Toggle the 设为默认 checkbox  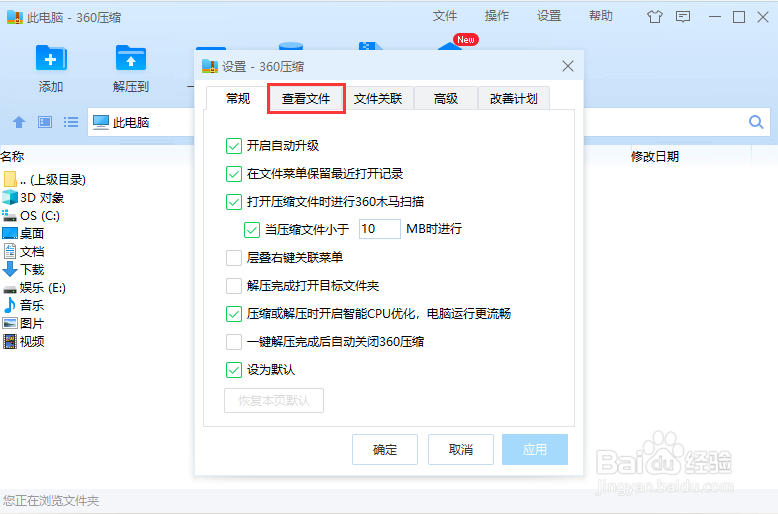(x=234, y=370)
